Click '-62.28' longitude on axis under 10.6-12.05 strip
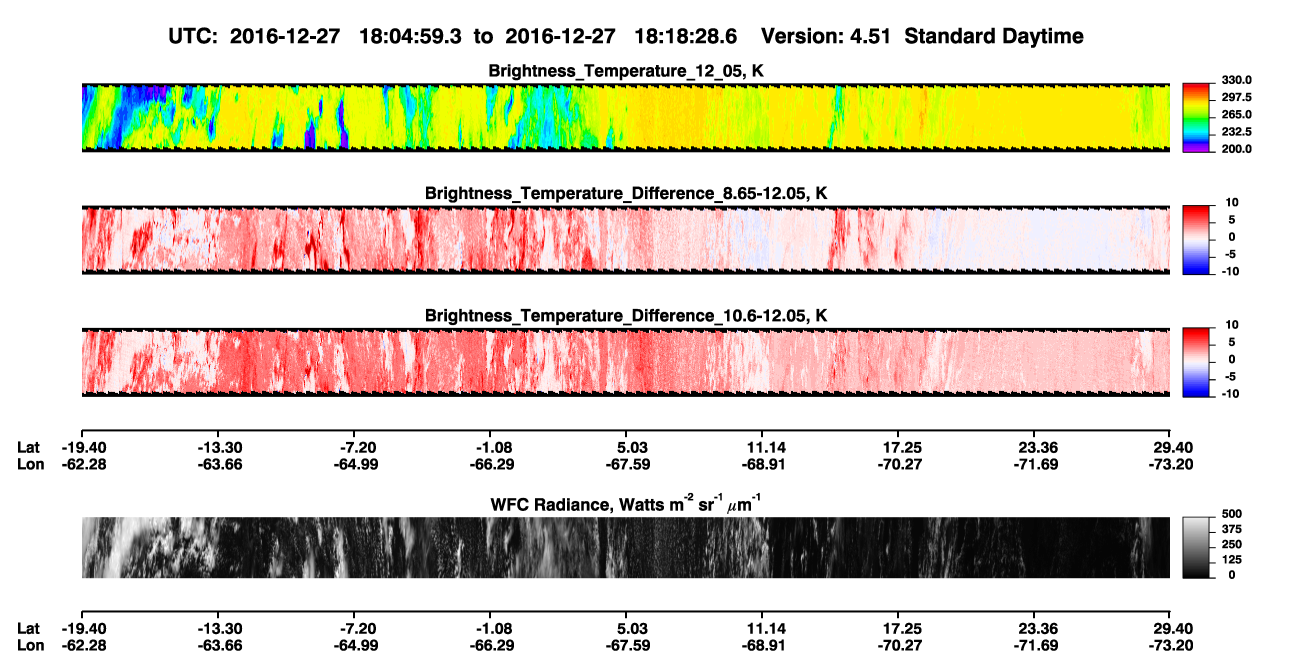 pyautogui.click(x=82, y=463)
